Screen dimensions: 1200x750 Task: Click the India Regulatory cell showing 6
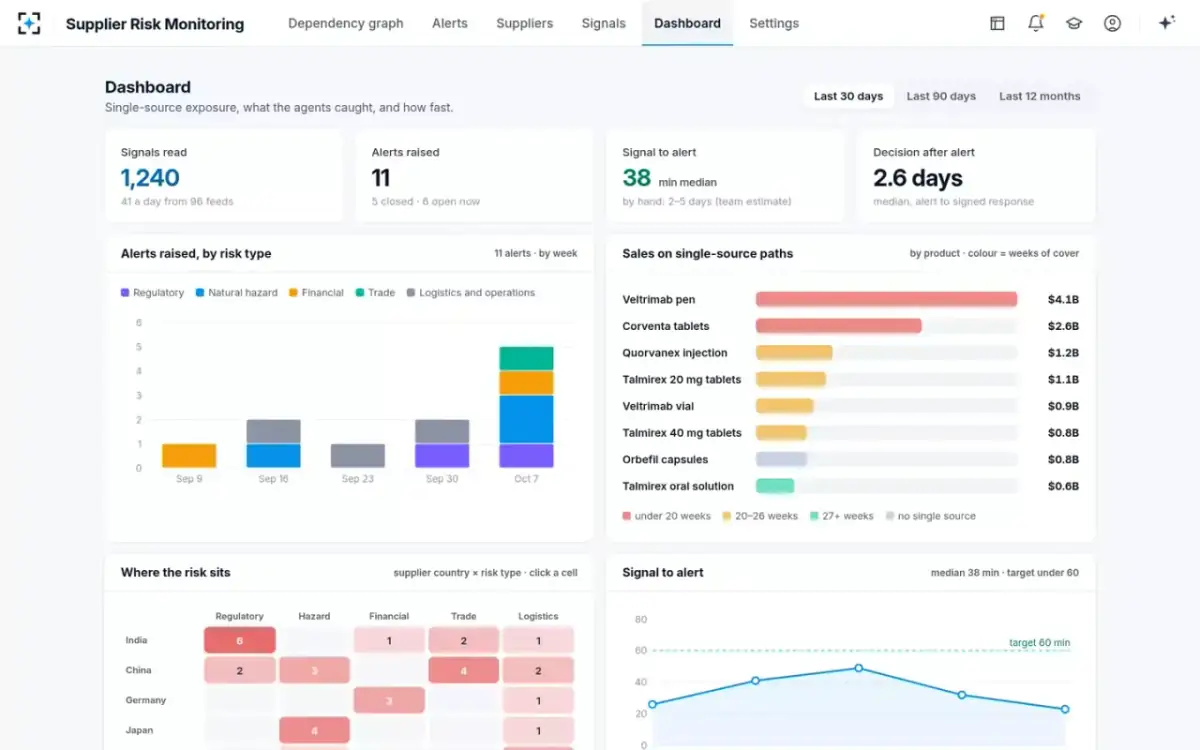point(240,640)
